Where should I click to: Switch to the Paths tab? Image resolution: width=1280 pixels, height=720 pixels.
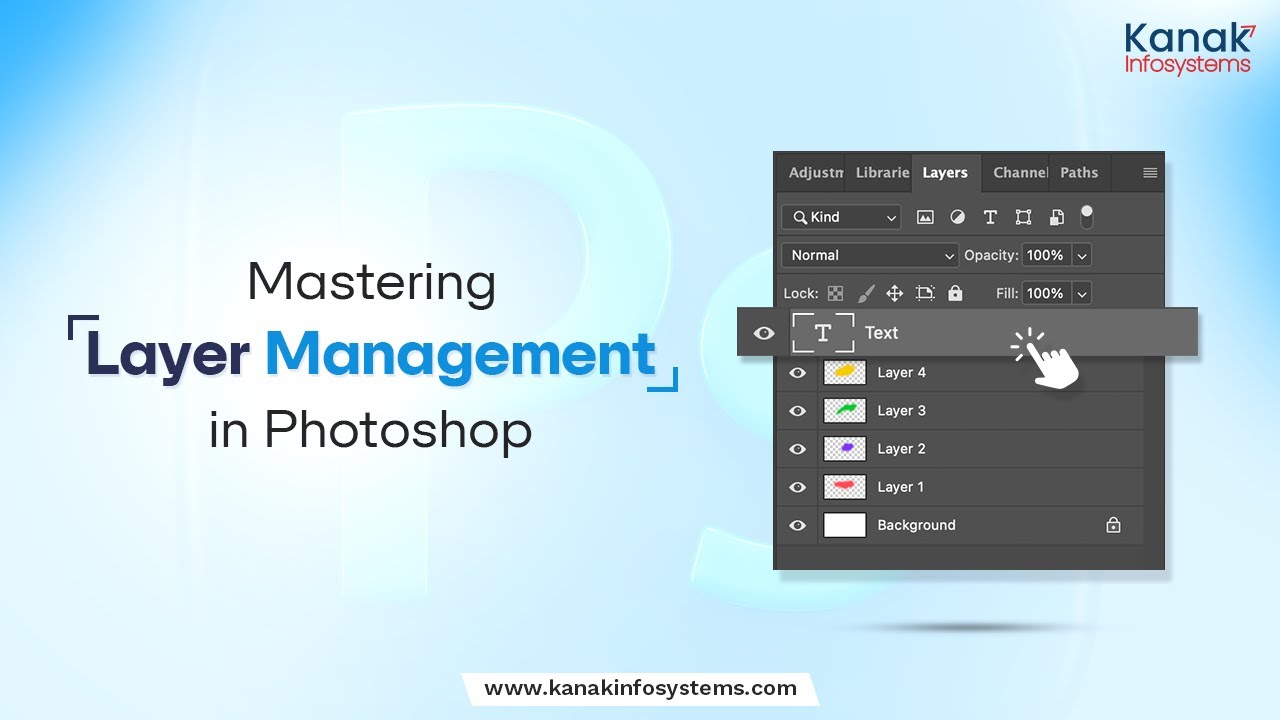pyautogui.click(x=1079, y=172)
